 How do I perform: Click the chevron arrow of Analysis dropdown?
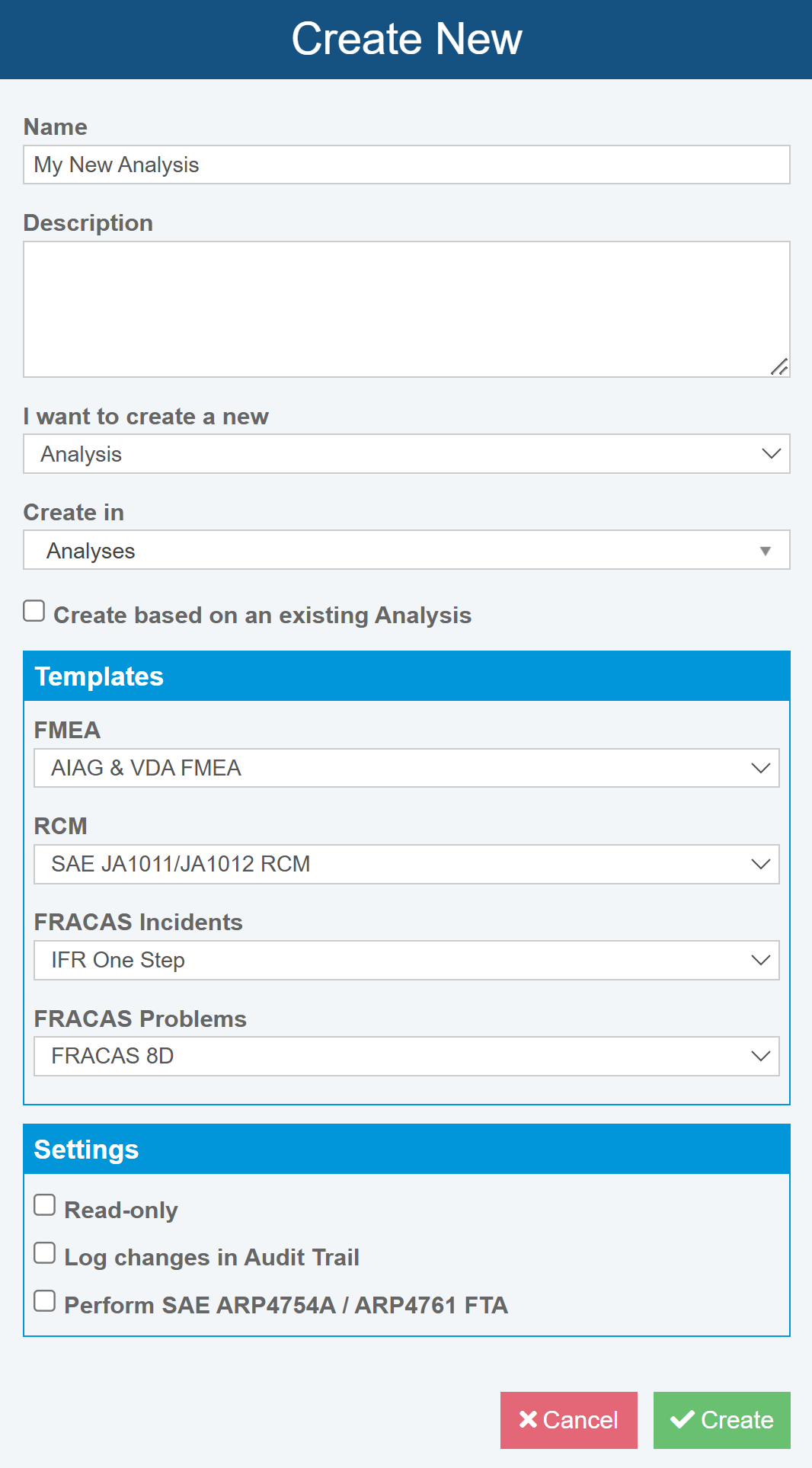771,454
